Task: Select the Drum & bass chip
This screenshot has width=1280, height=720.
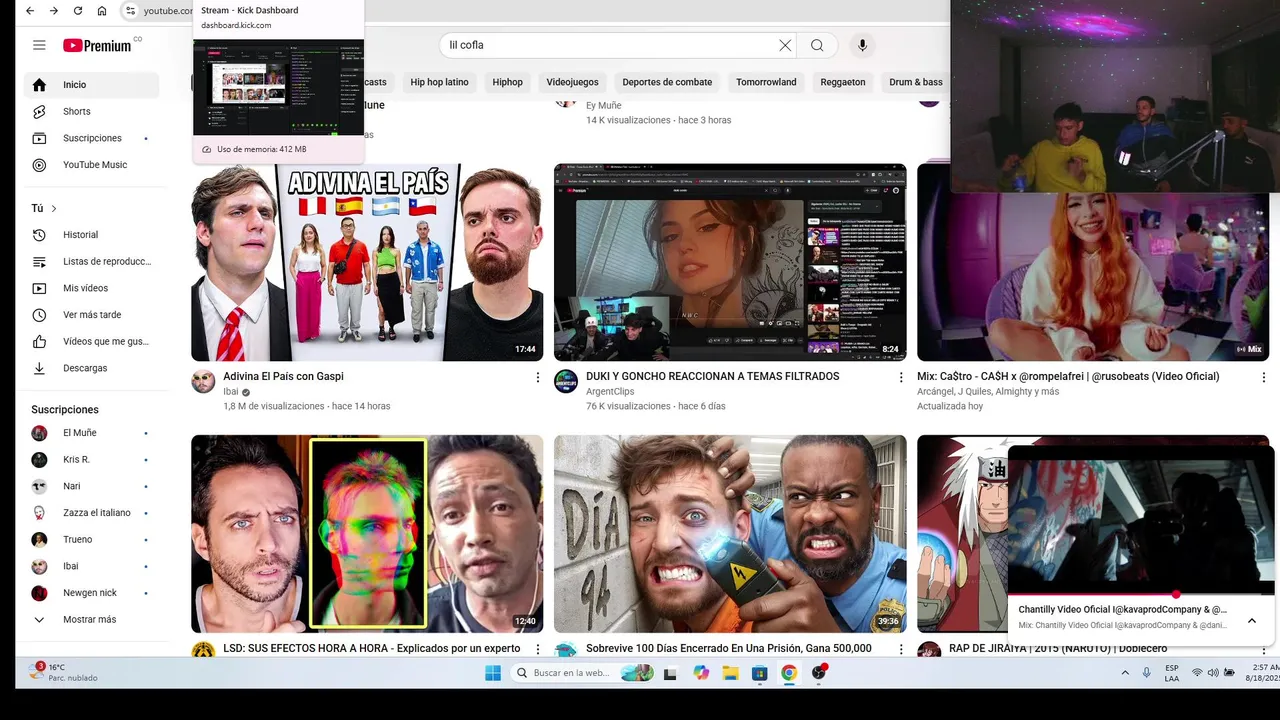Action: click(x=915, y=82)
